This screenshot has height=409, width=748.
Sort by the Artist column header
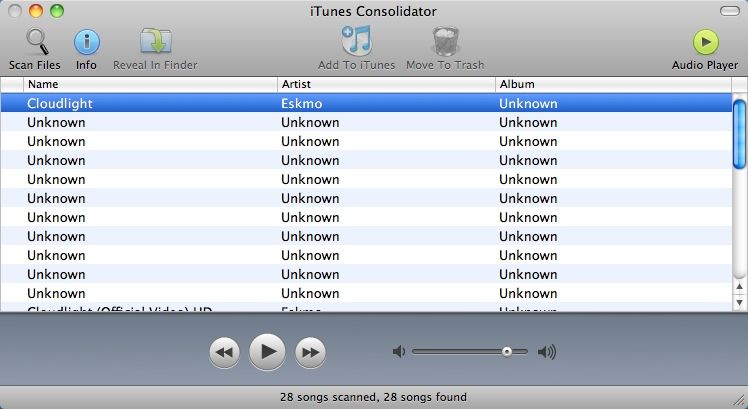[x=386, y=84]
